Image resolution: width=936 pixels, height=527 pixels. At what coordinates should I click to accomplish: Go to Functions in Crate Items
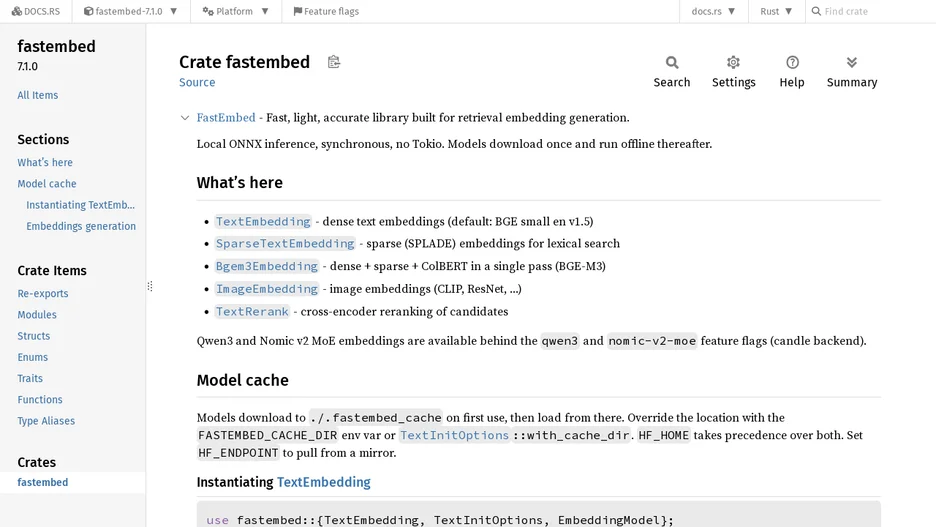pyautogui.click(x=40, y=400)
